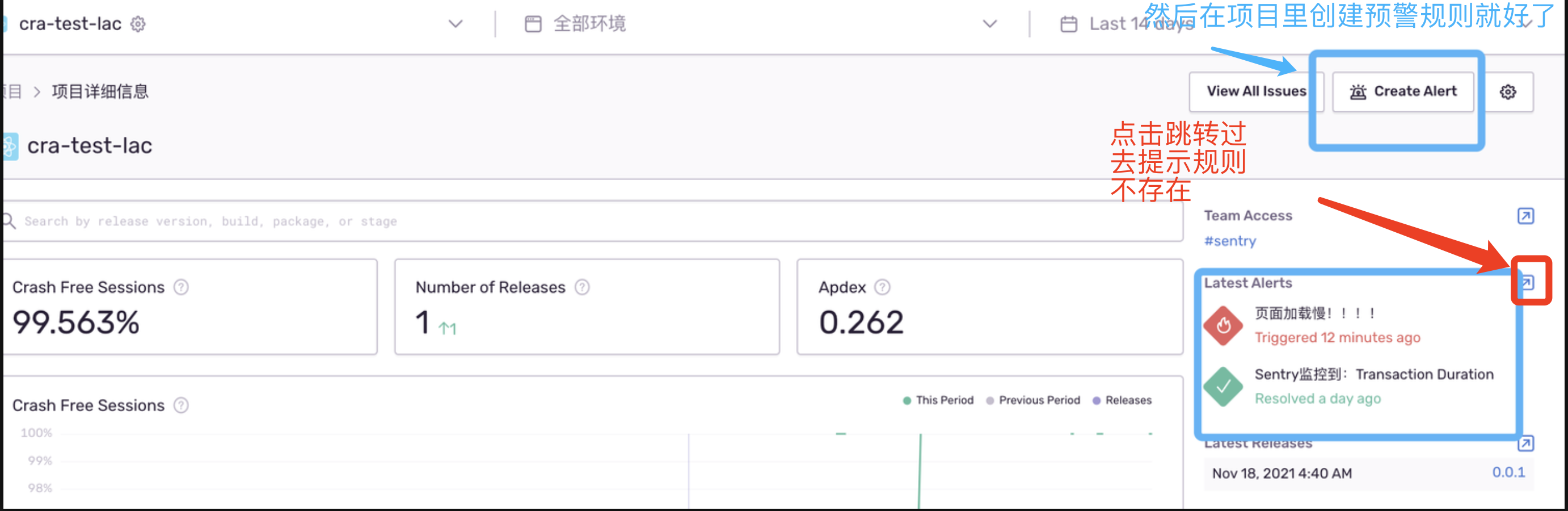Open the 页面加载慢 alert
This screenshot has width=1568, height=511.
point(1315,313)
